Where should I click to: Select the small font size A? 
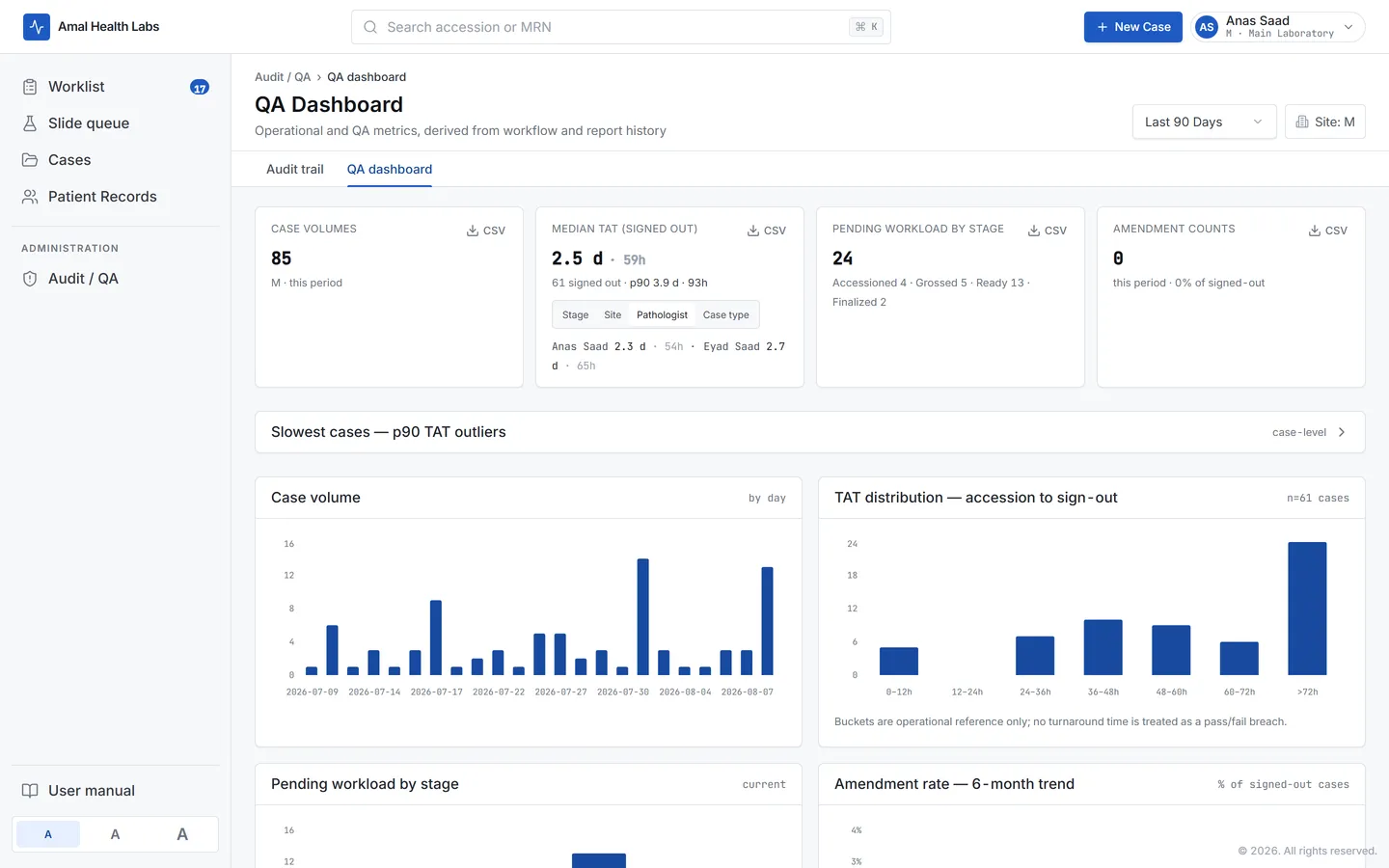[x=48, y=834]
